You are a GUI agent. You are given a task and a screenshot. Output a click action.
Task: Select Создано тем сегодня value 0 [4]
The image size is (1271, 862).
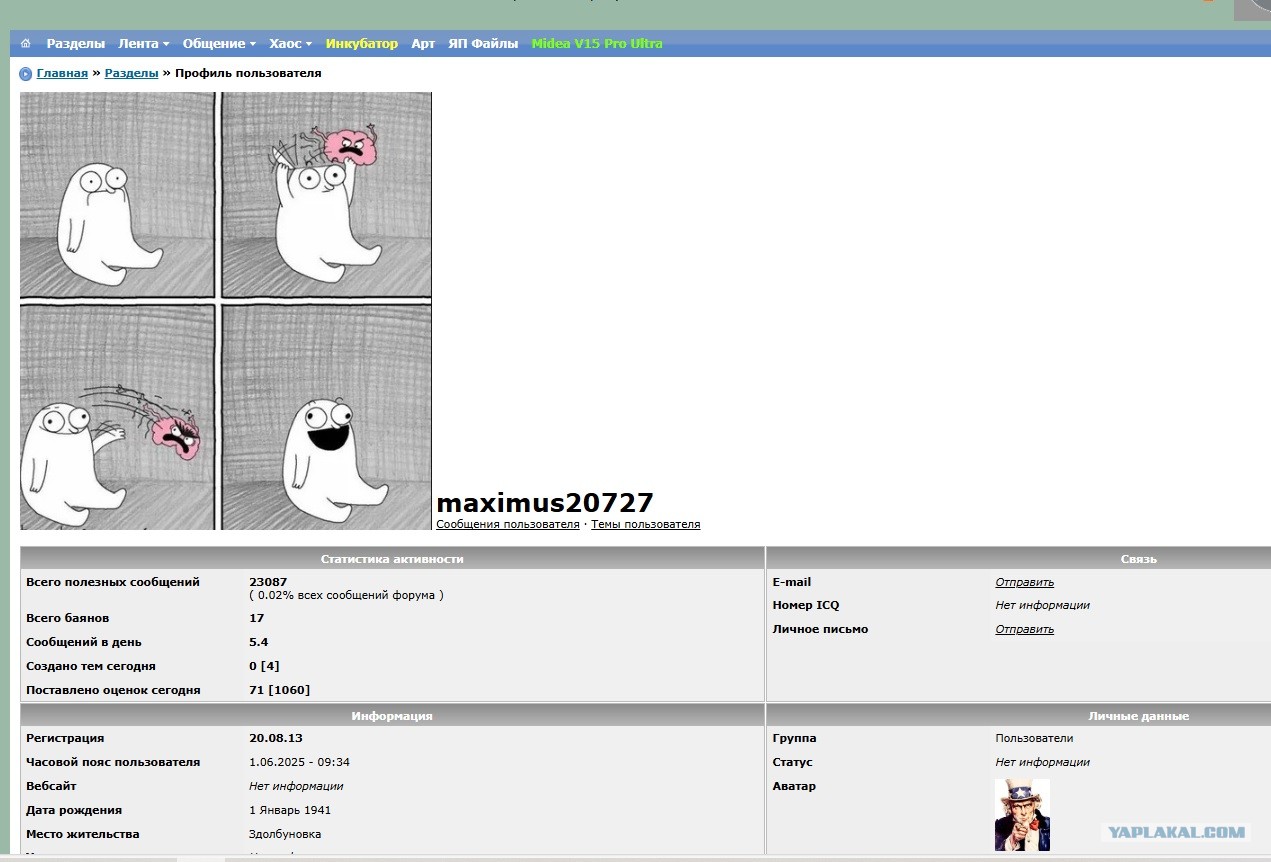(264, 666)
